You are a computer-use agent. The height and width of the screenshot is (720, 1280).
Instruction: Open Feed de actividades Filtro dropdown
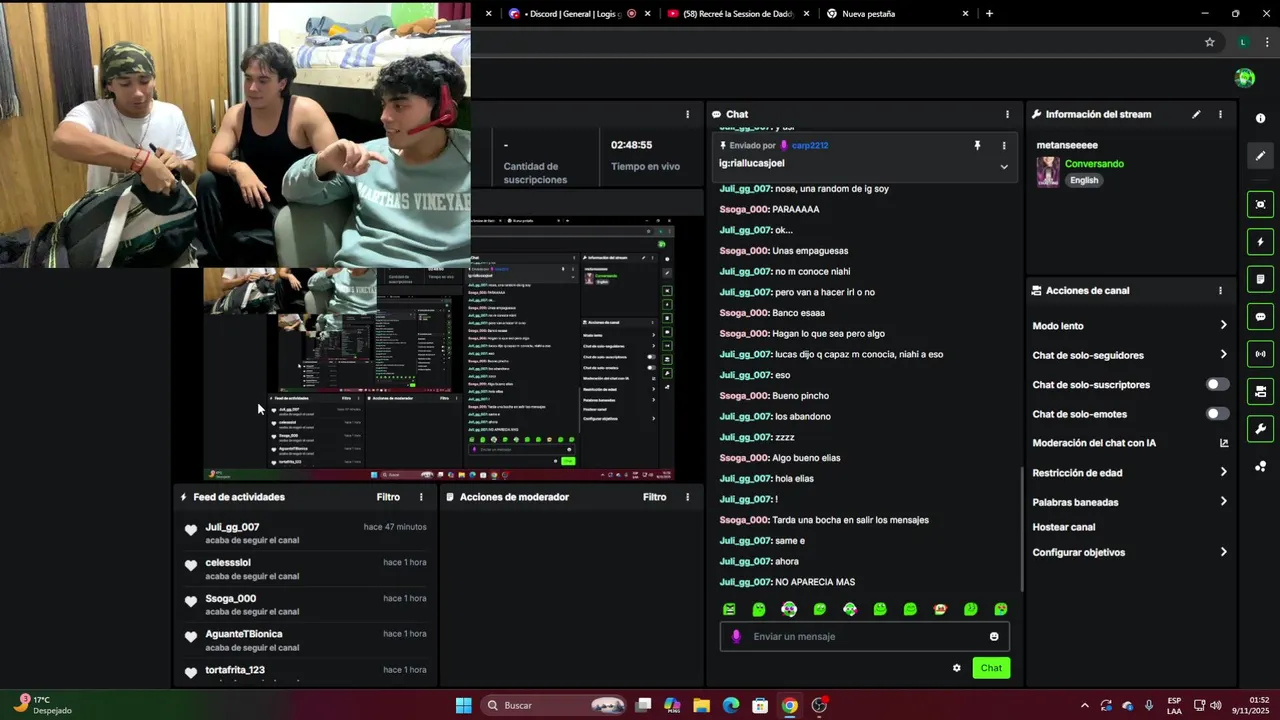(x=388, y=497)
